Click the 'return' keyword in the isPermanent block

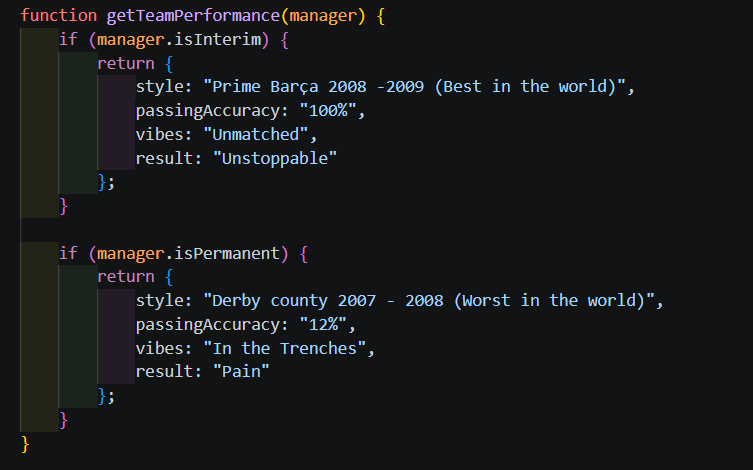[126, 277]
